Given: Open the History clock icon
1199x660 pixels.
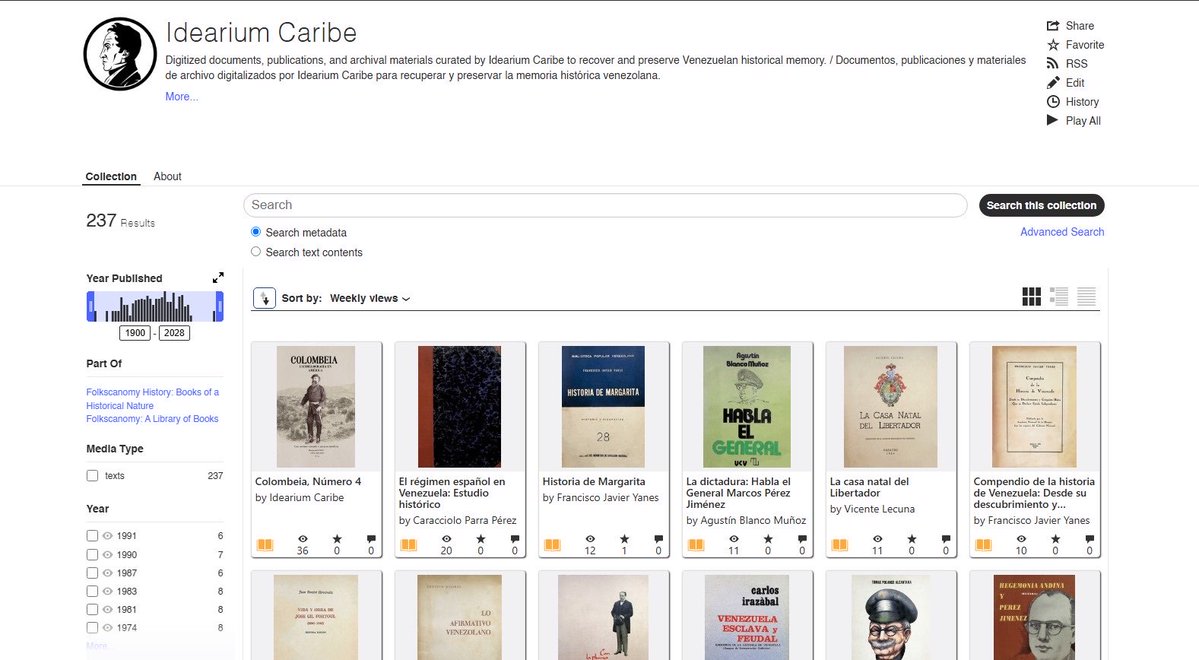Looking at the screenshot, I should point(1053,102).
